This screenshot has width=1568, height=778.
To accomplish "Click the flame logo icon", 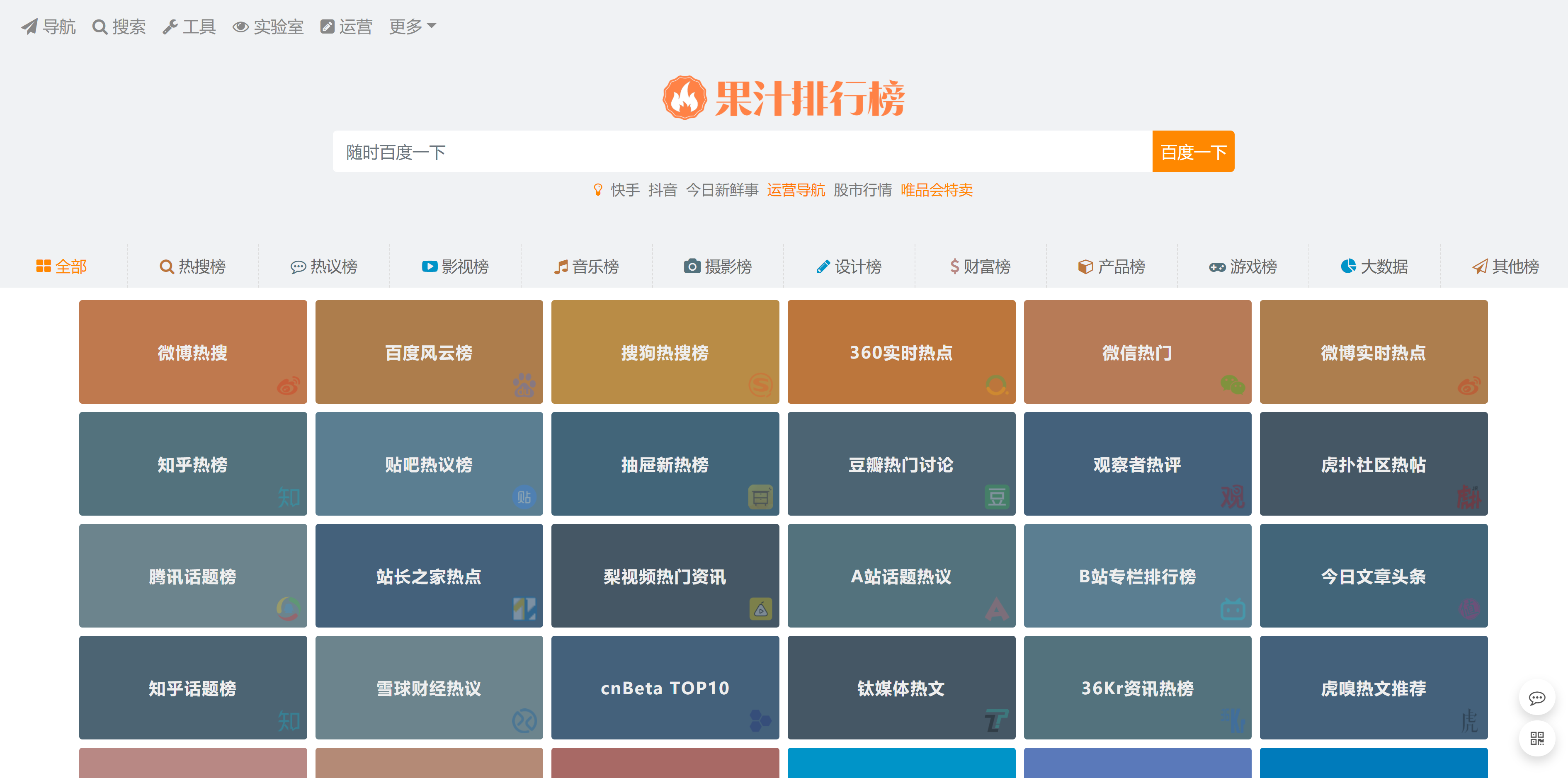I will [684, 97].
